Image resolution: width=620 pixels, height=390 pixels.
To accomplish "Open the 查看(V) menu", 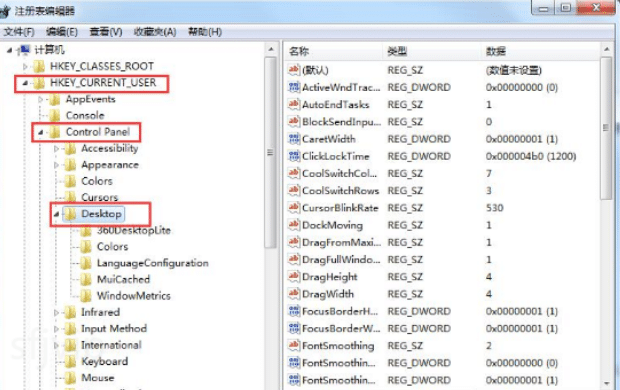I will pyautogui.click(x=106, y=32).
